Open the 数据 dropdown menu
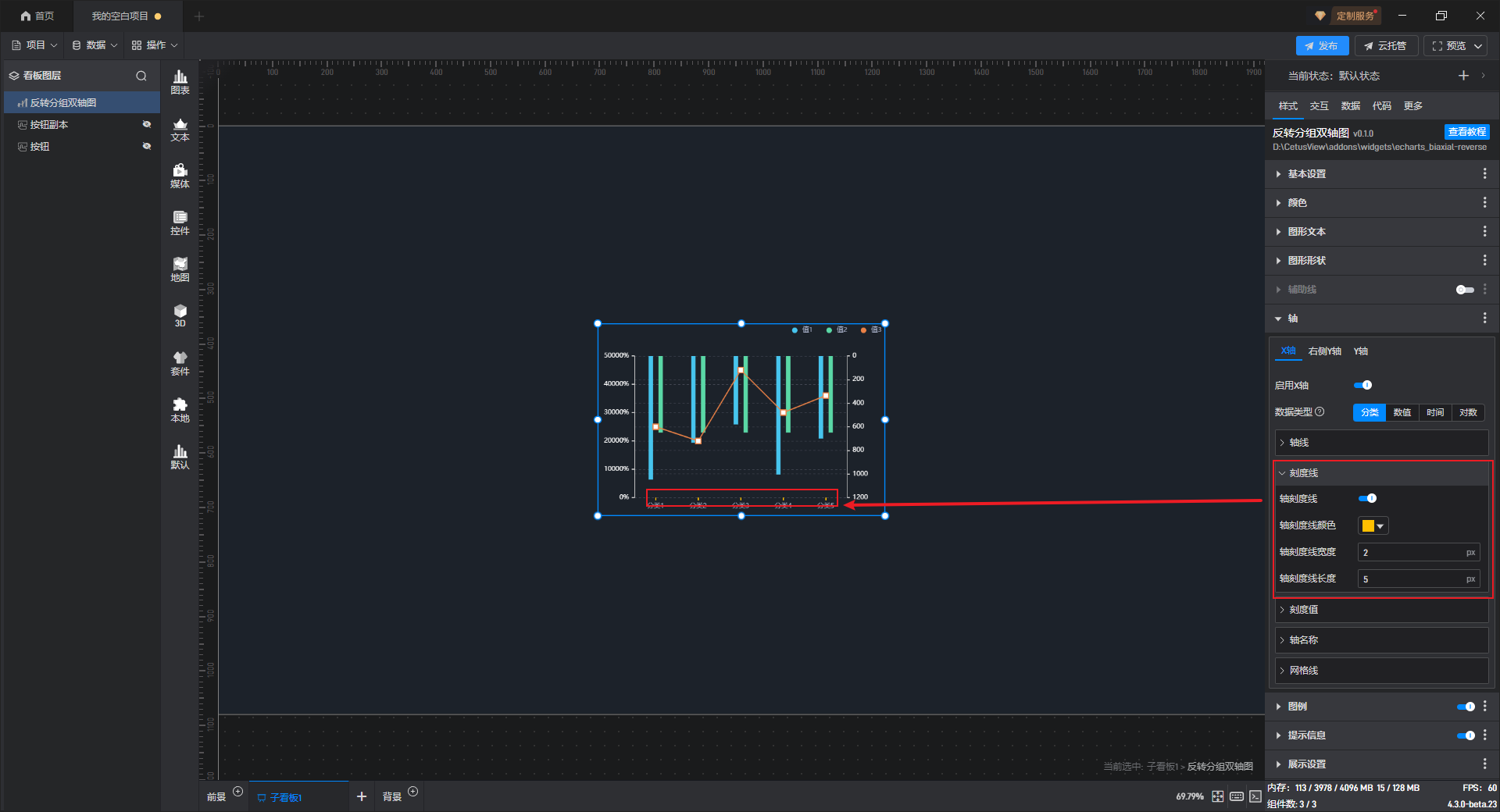 [x=95, y=45]
